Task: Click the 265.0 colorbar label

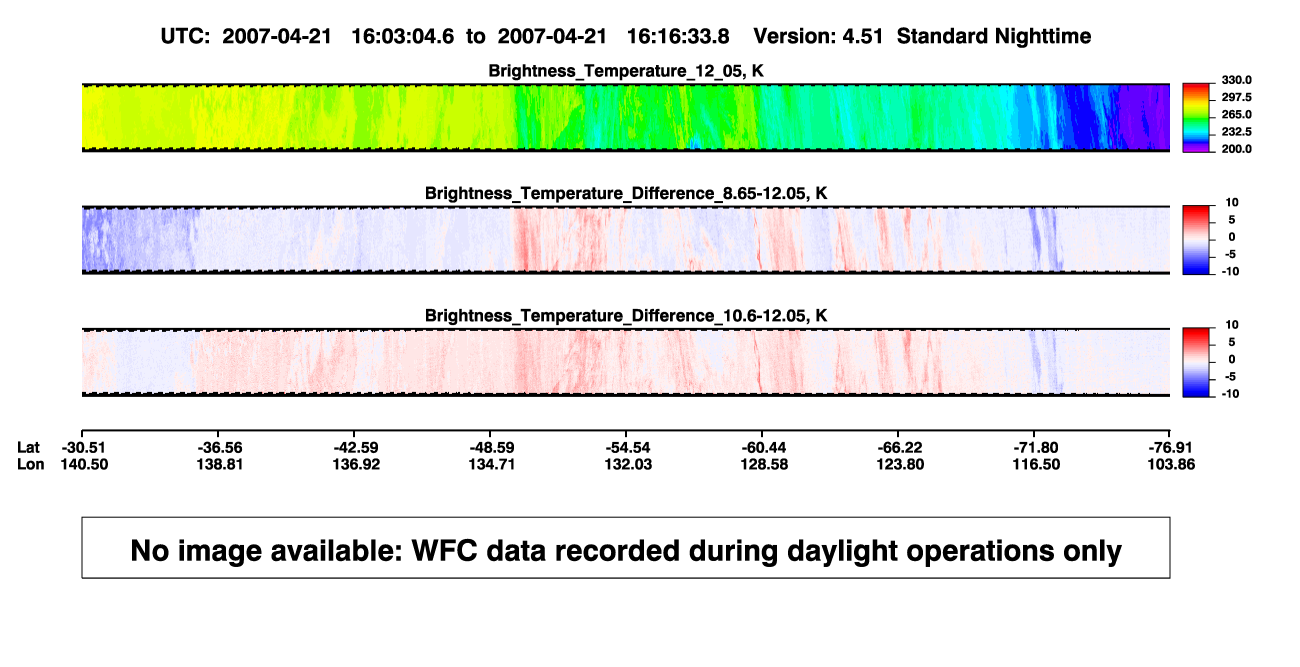Action: [1235, 114]
